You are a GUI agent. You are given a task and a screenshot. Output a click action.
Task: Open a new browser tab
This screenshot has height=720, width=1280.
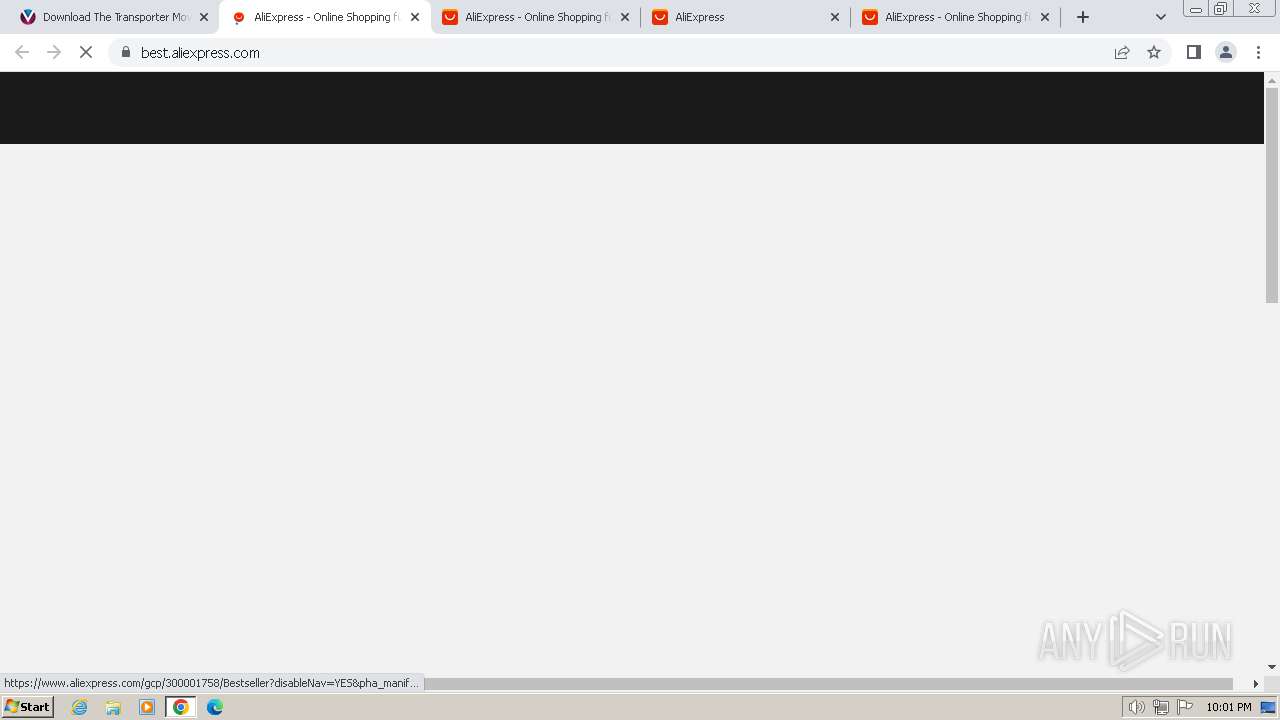point(1083,17)
